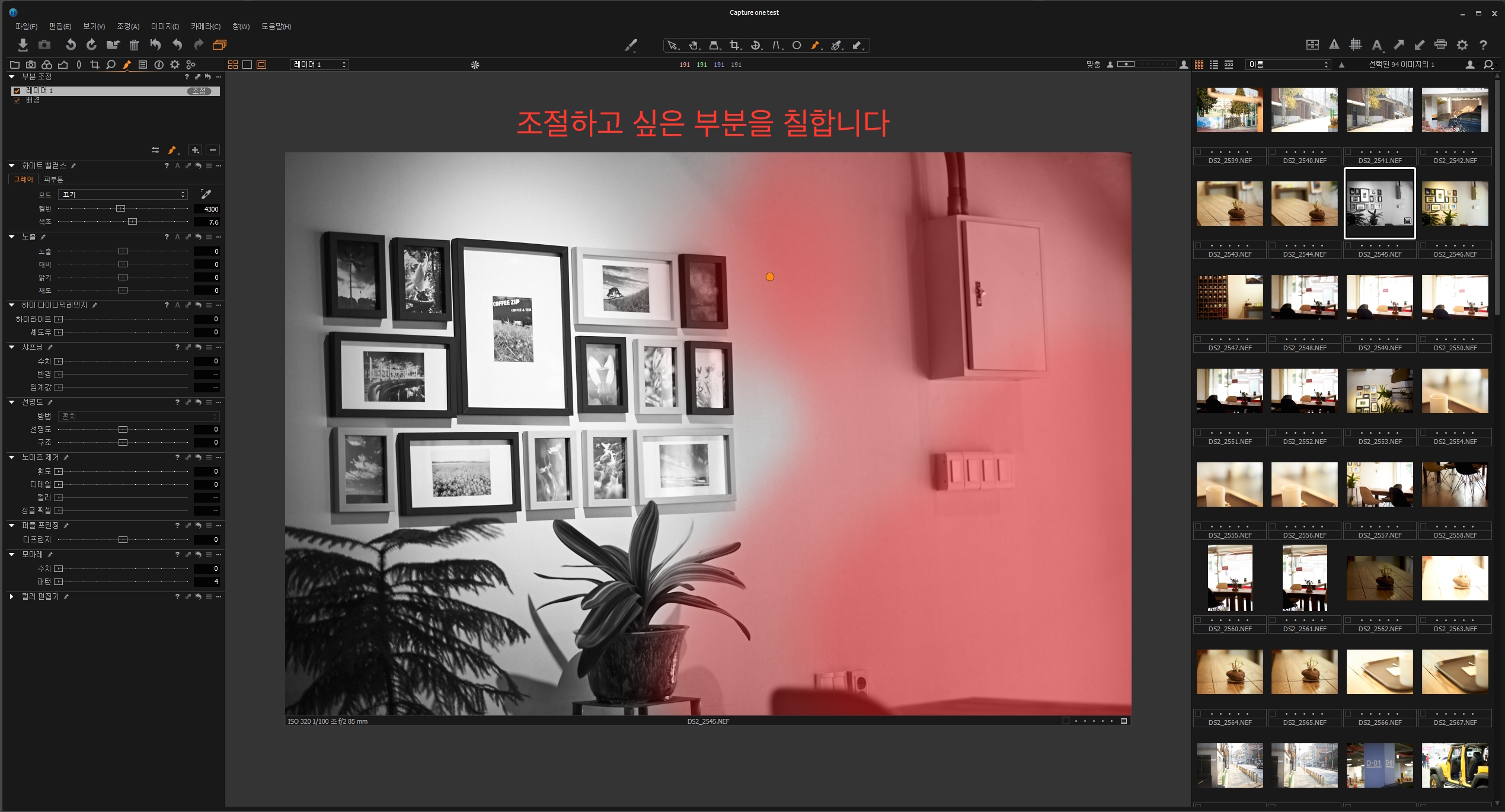Open the 조정(A) menu

pos(127,26)
